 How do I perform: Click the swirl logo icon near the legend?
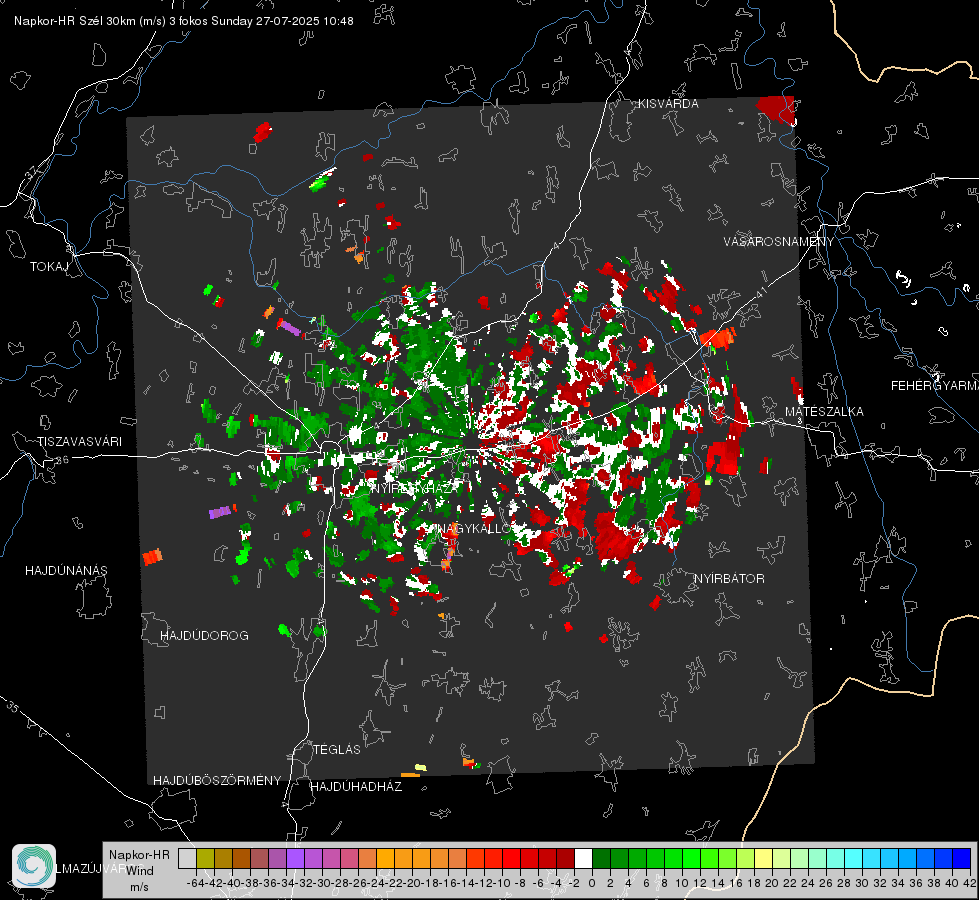click(x=34, y=866)
